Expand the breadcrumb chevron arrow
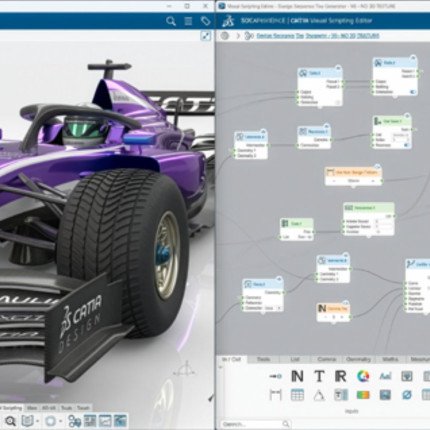This screenshot has width=430, height=430. (238, 36)
